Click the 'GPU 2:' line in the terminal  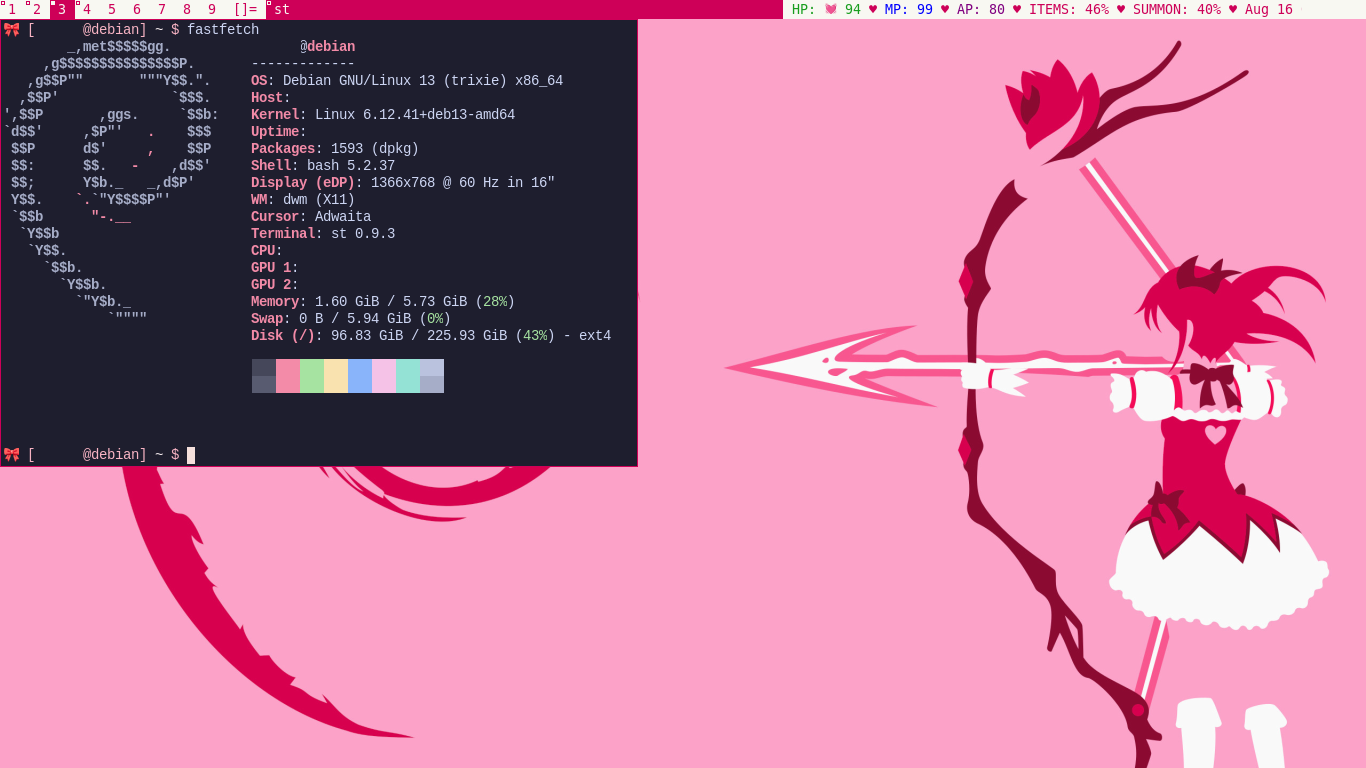pos(275,285)
